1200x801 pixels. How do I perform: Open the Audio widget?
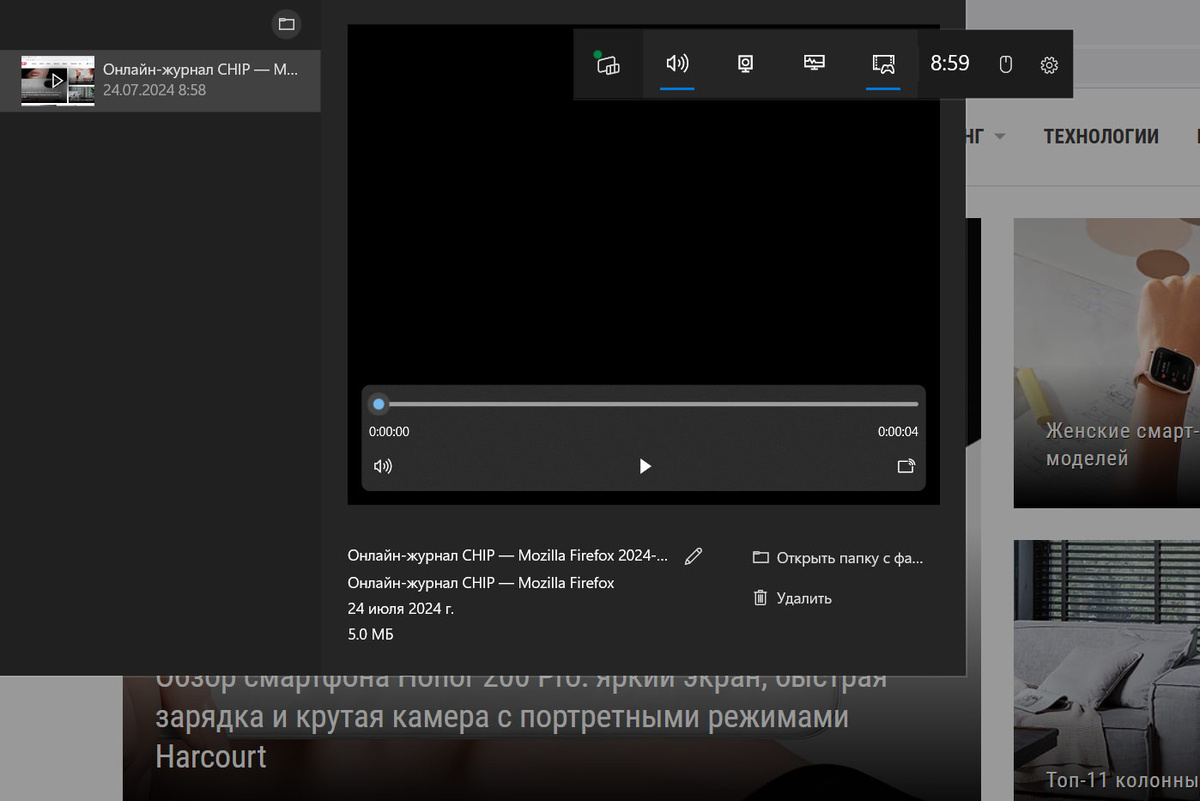[676, 64]
